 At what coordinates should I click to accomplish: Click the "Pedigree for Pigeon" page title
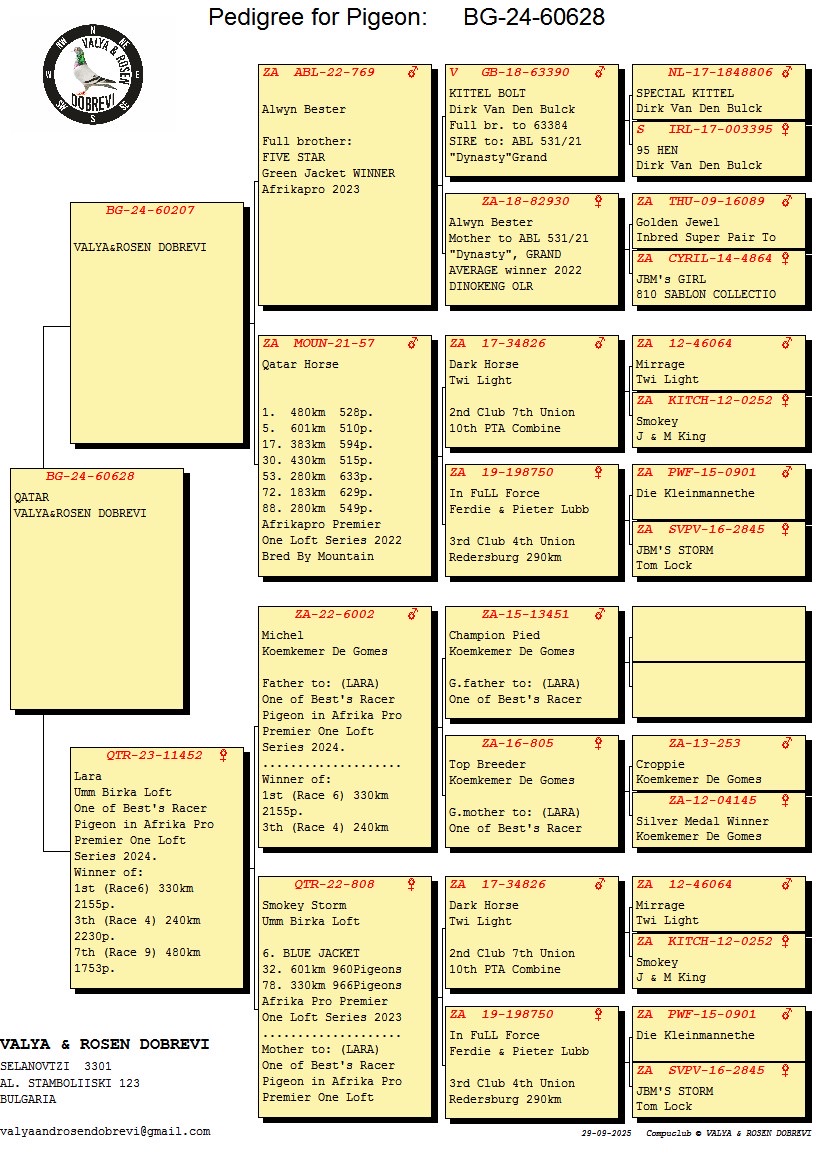click(318, 18)
